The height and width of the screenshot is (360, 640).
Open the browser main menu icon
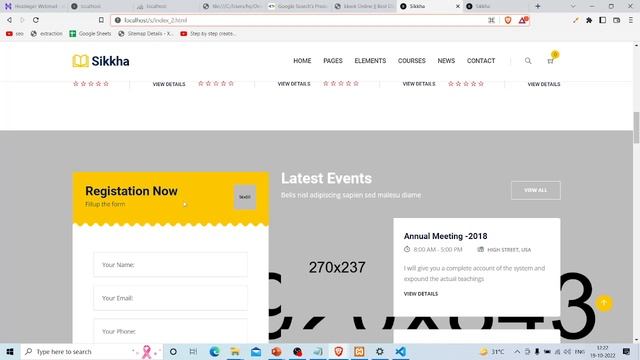(631, 20)
